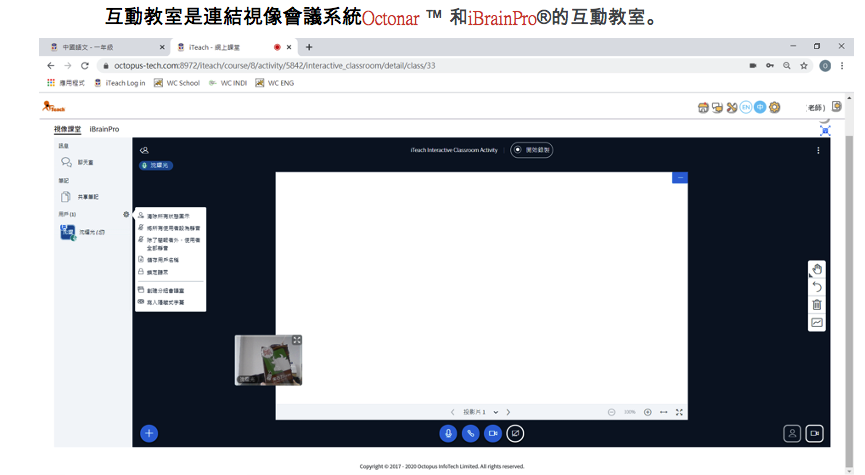Zoom out the presentation slide
The image size is (865, 475).
611,412
